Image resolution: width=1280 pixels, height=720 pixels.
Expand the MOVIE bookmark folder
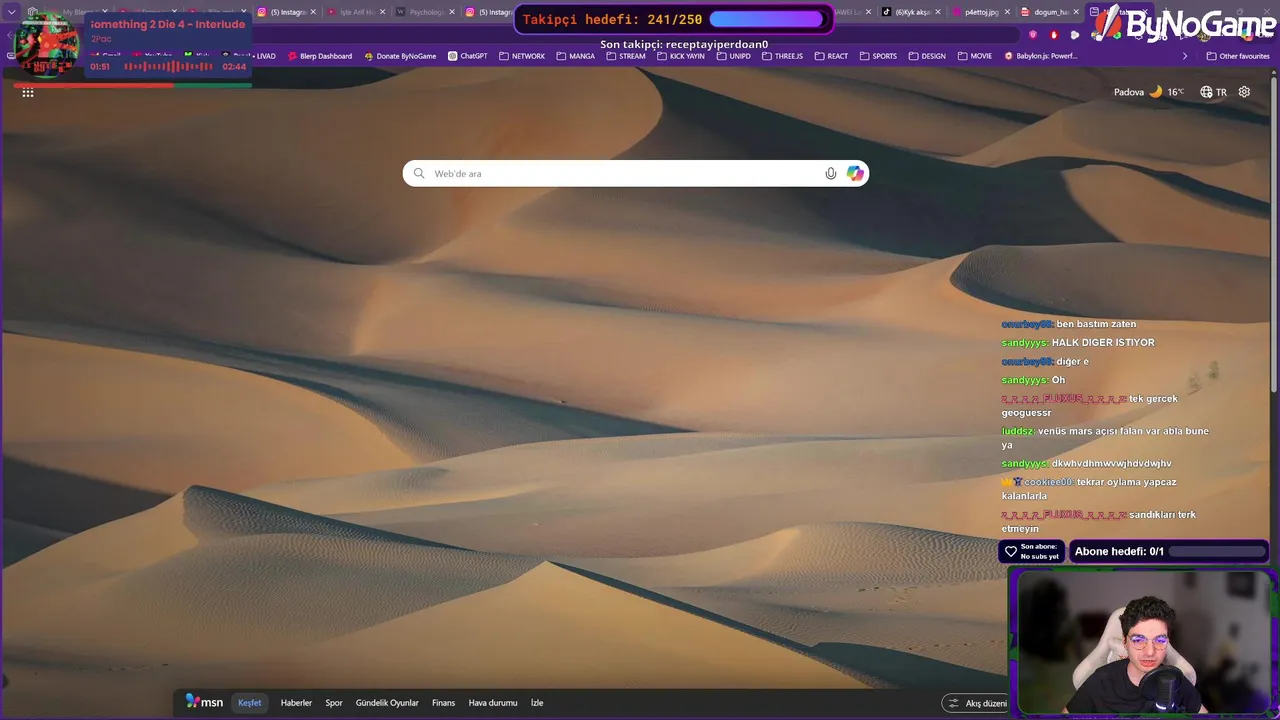pos(975,56)
